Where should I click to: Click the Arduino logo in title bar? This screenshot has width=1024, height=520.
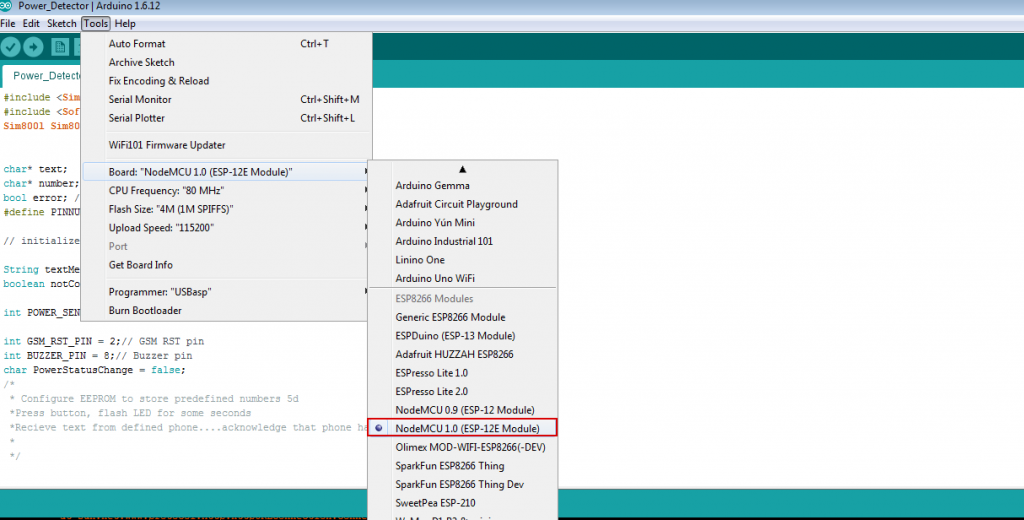pos(8,8)
